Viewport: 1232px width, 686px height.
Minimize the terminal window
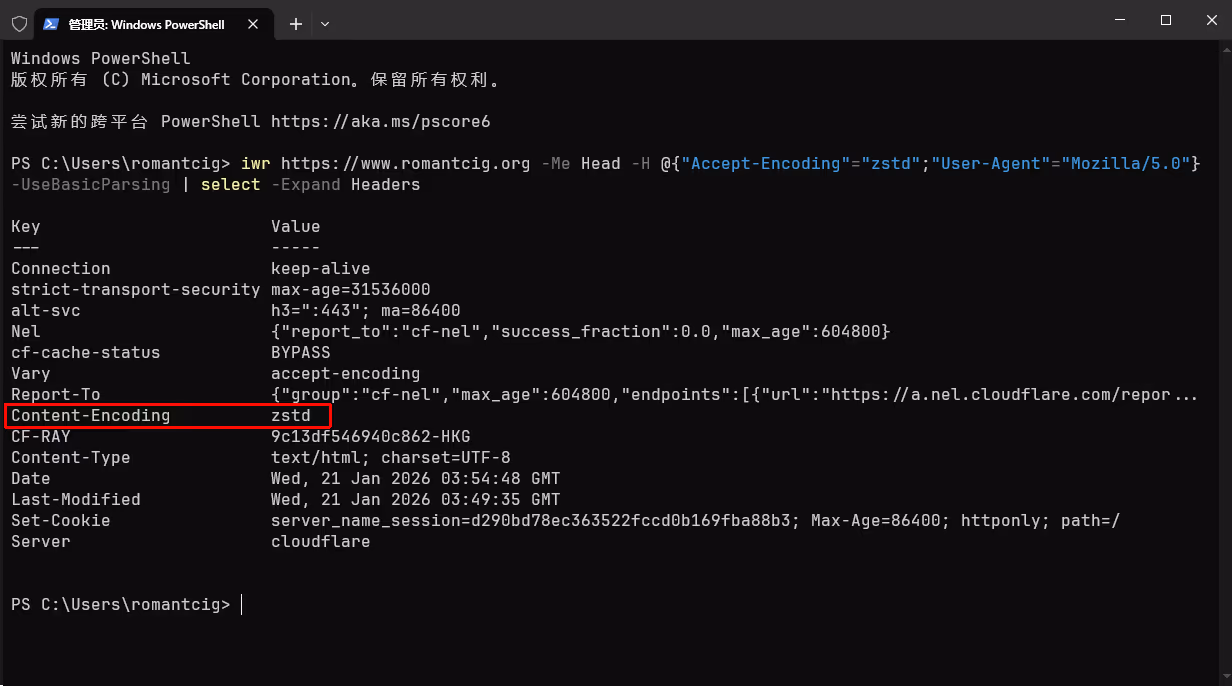[1120, 21]
